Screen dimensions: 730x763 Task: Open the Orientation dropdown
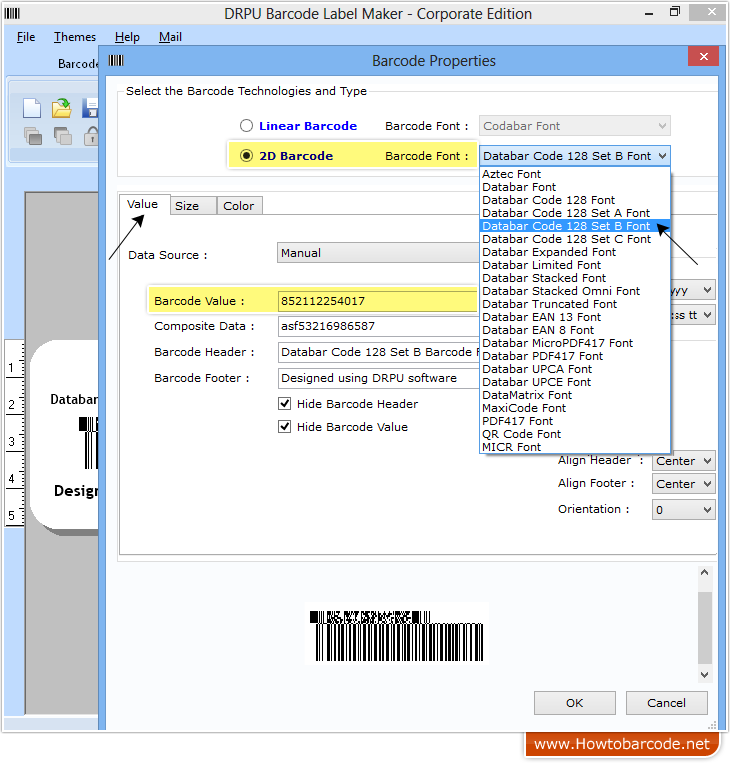[683, 509]
